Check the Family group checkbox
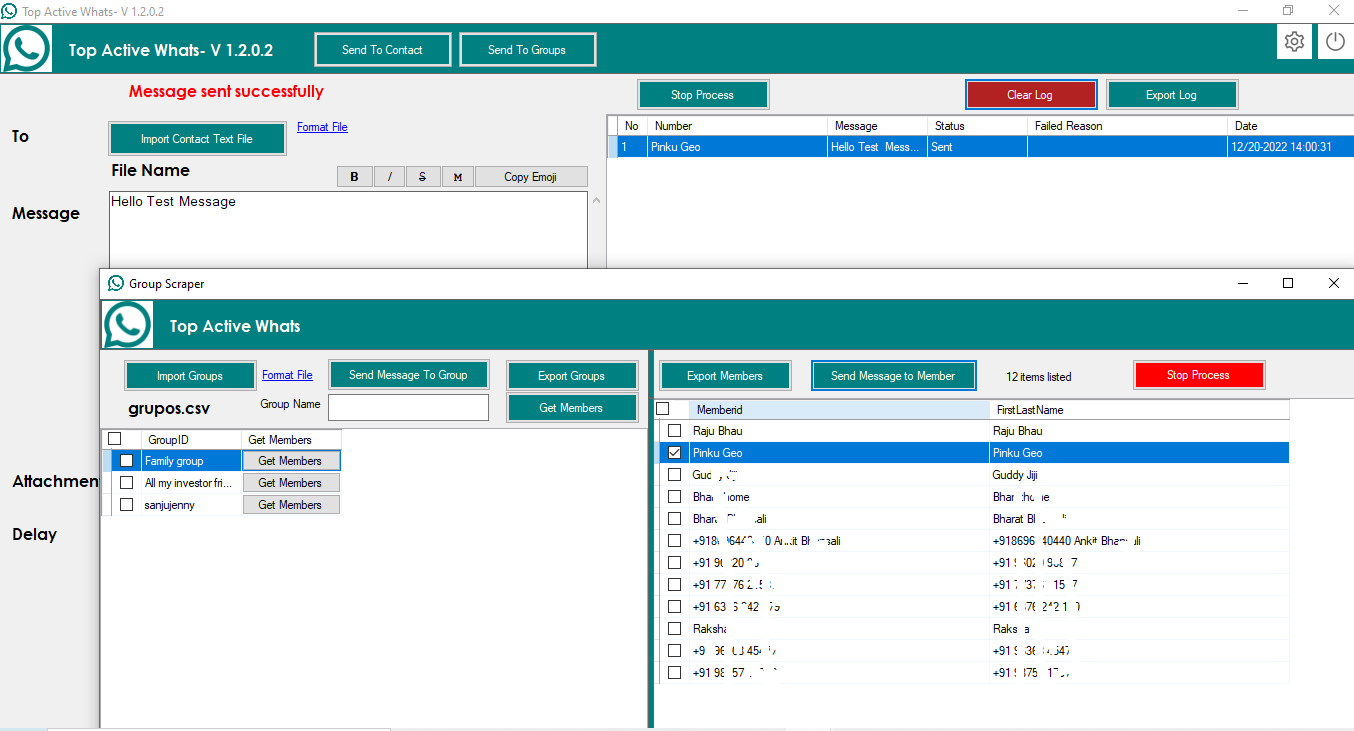1354x731 pixels. click(127, 461)
